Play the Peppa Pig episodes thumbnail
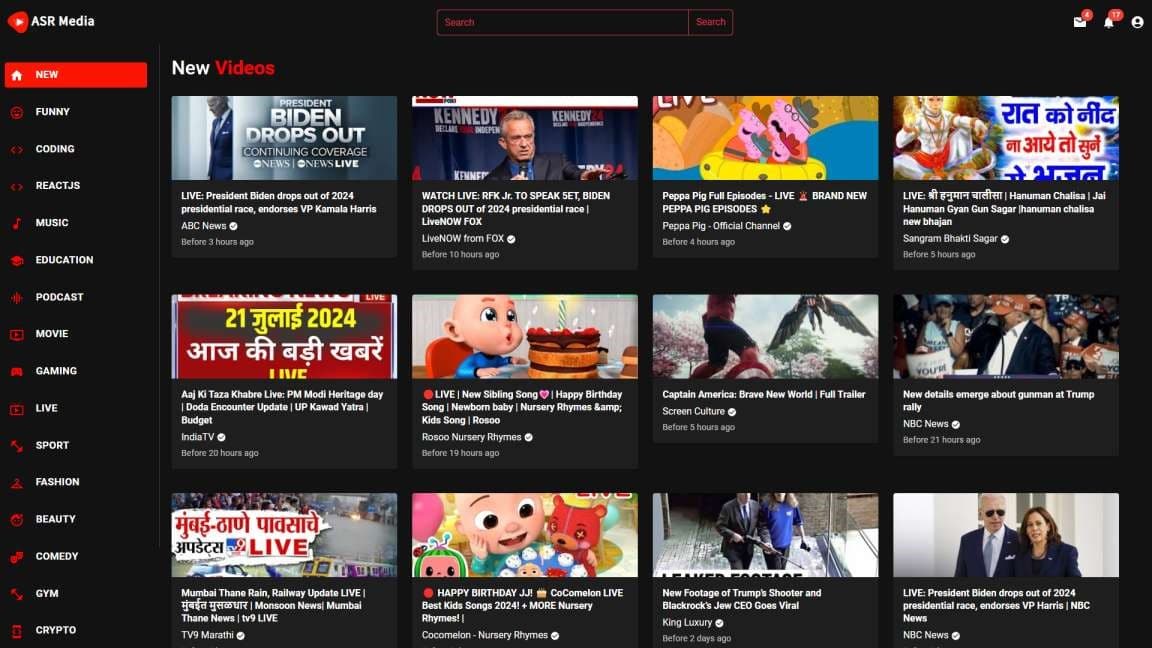 [x=765, y=138]
